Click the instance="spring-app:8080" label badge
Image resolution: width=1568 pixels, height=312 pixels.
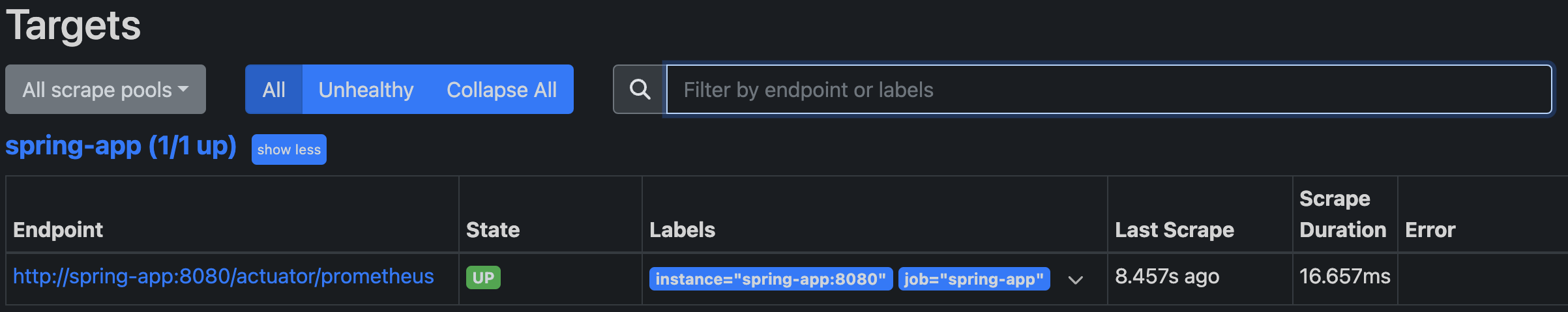click(771, 279)
